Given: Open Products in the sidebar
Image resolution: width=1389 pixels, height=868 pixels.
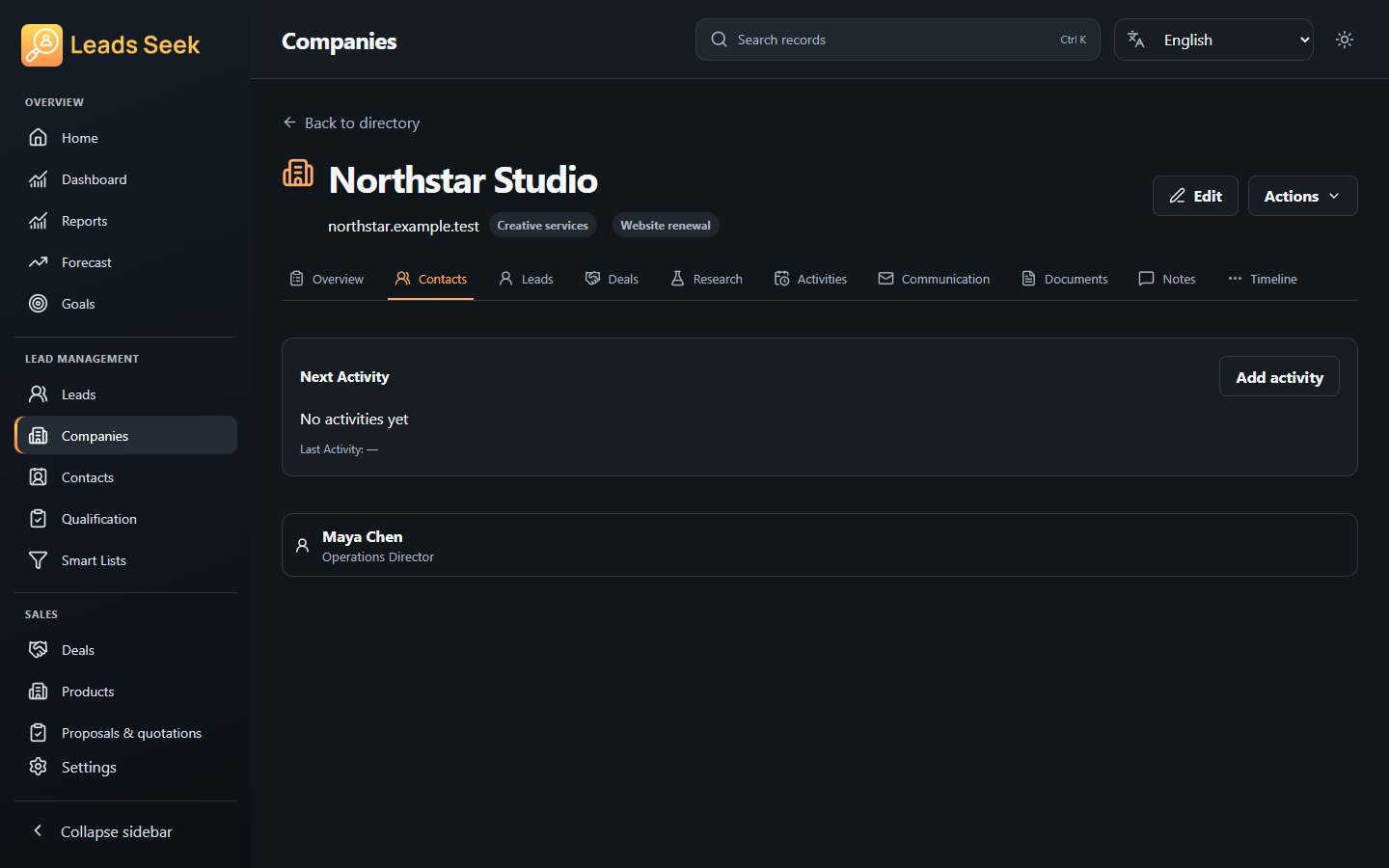Looking at the screenshot, I should [125, 692].
